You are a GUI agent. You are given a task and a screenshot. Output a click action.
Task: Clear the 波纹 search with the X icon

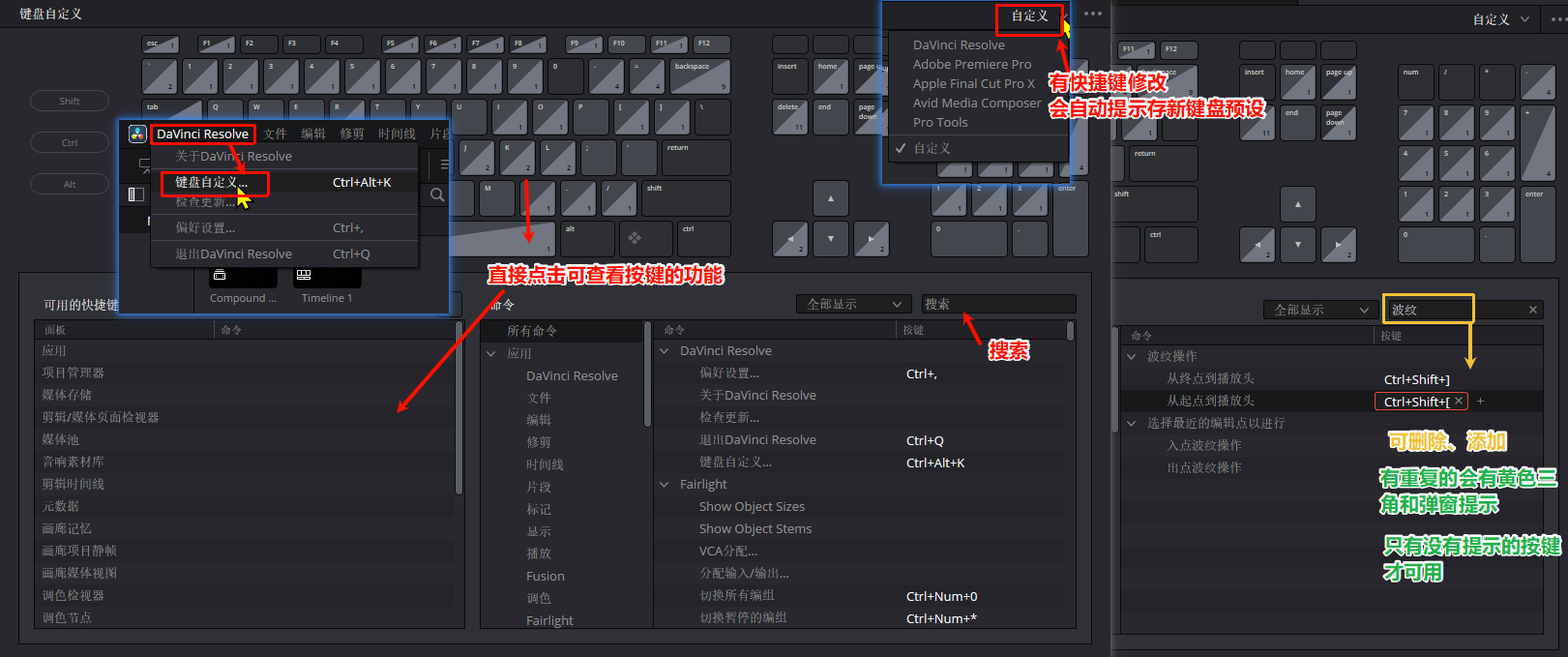(1533, 310)
